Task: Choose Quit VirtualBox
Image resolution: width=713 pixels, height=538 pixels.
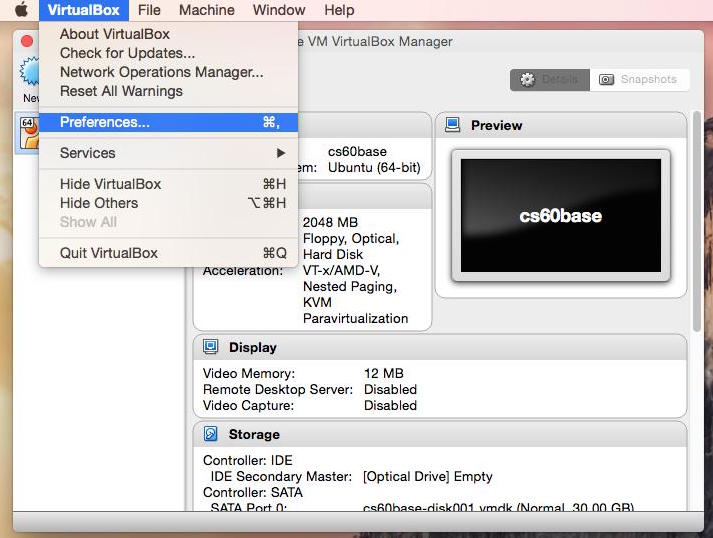Action: 169,253
